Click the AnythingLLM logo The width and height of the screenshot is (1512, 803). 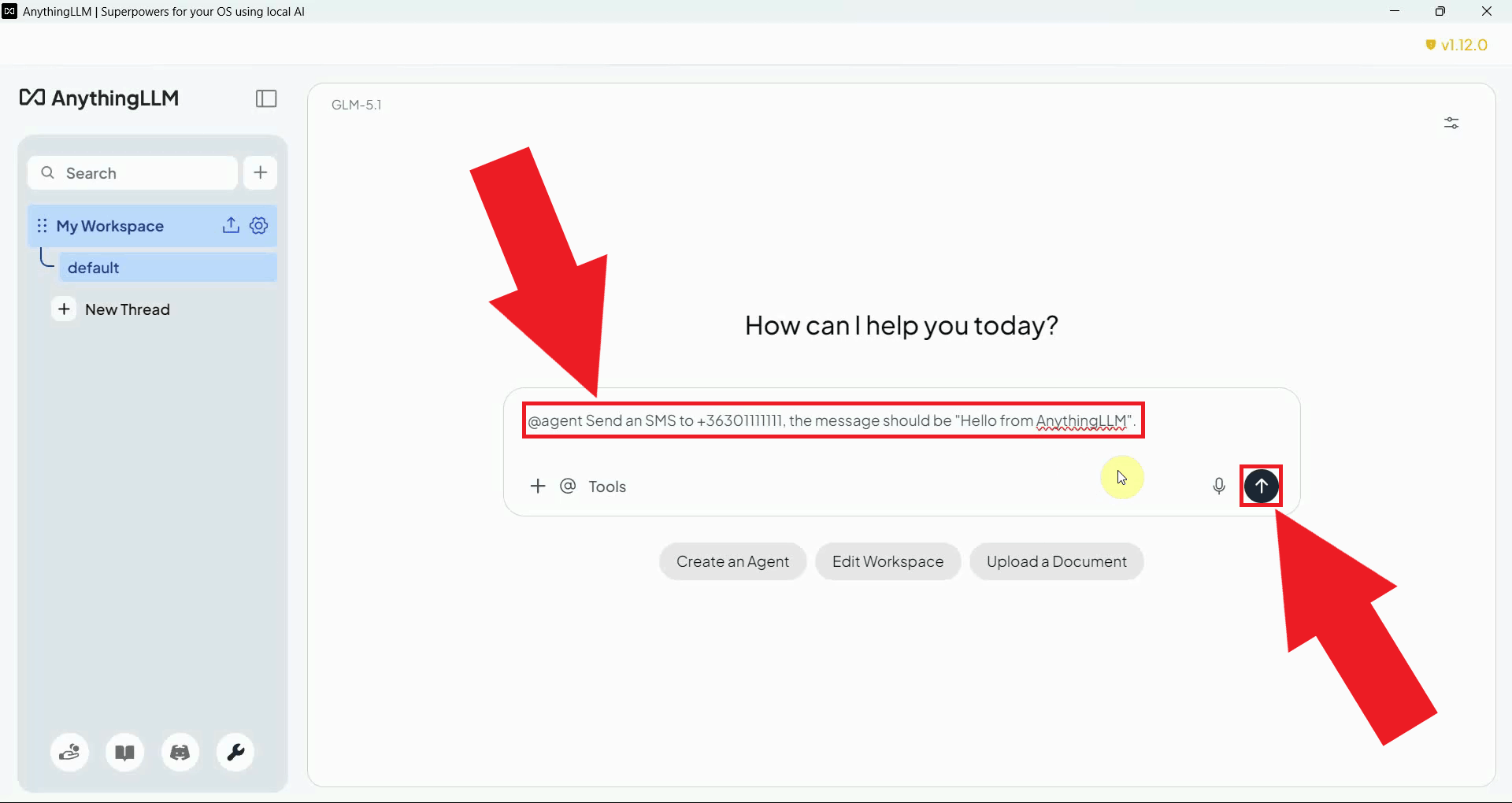pos(99,98)
